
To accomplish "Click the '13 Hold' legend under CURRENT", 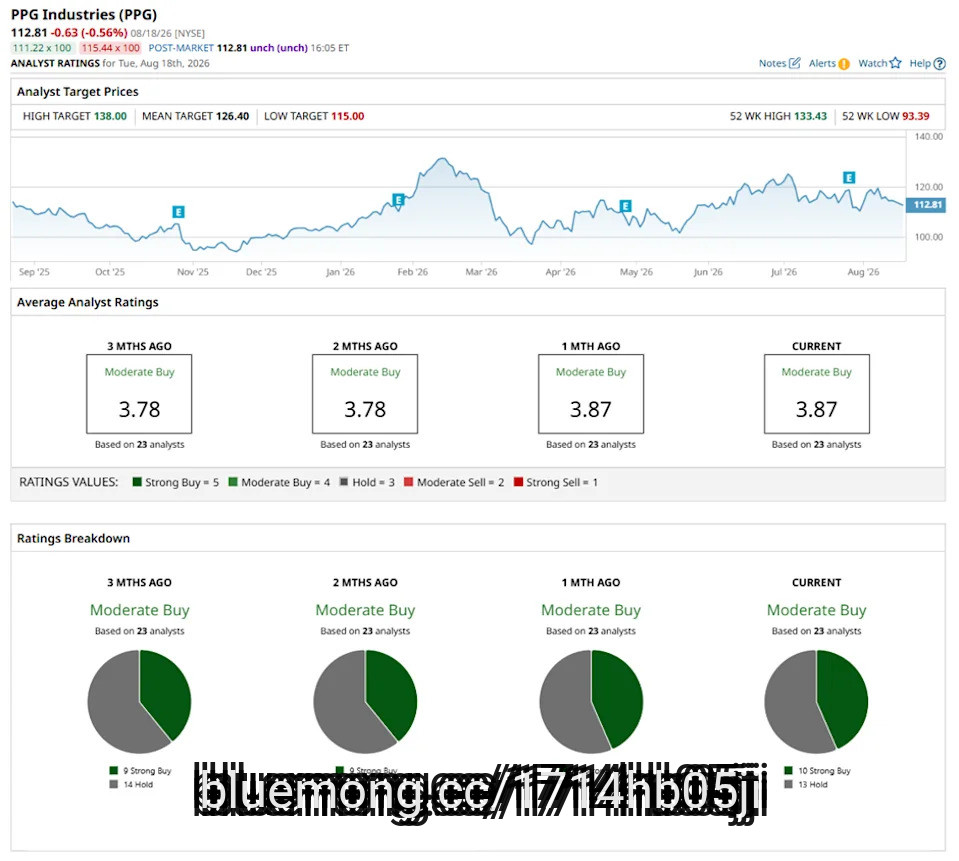I will click(x=806, y=784).
